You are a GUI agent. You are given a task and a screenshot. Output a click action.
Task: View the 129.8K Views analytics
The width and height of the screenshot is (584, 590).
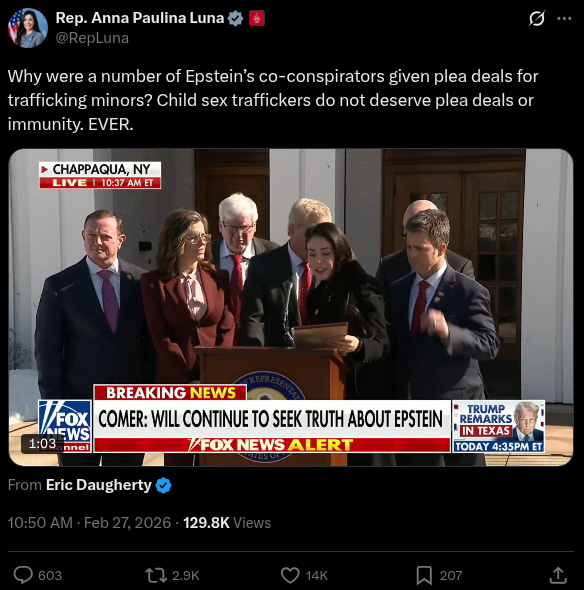[227, 523]
